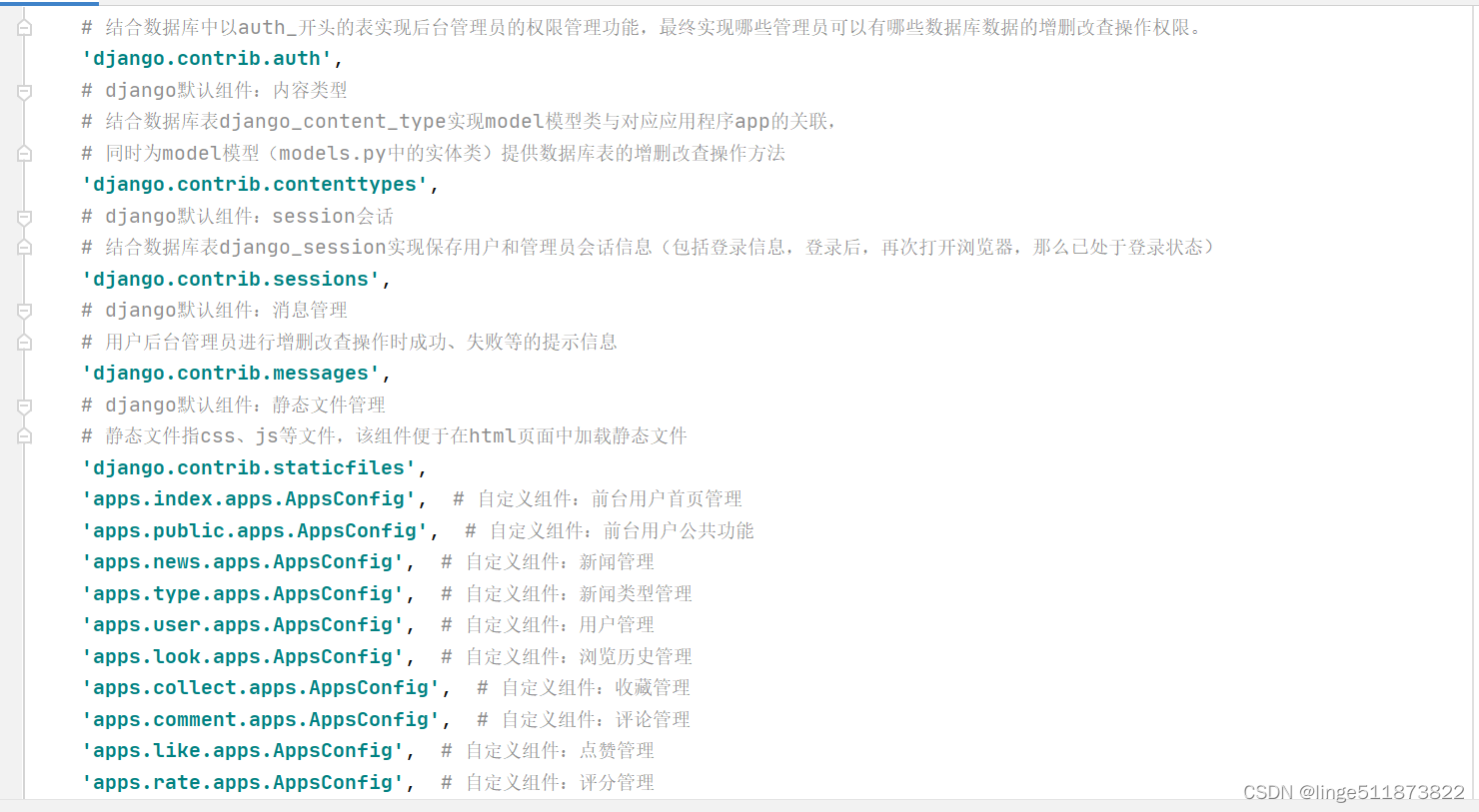Click the 'django.contrib.messages' string
Screen dimensions: 1479x812
click(231, 374)
